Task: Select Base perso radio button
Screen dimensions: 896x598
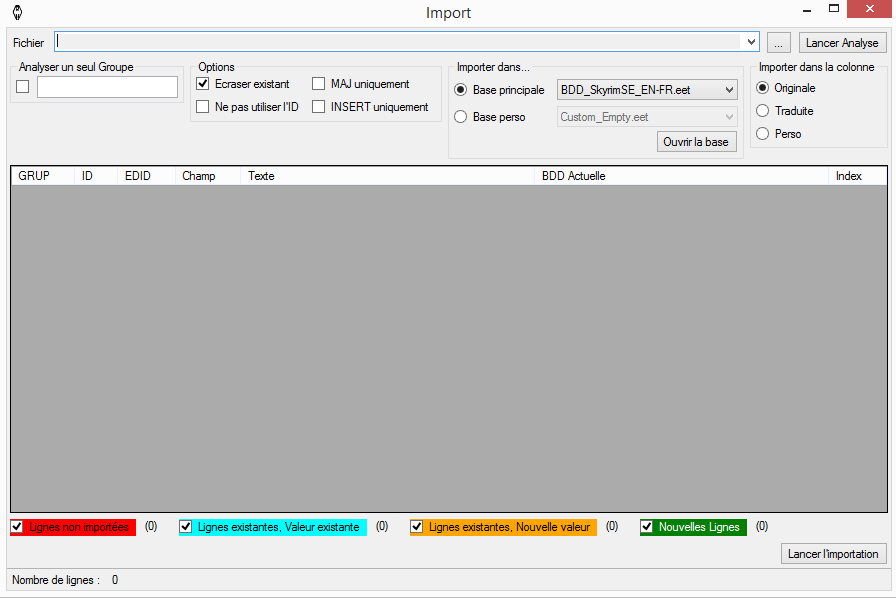Action: tap(461, 117)
